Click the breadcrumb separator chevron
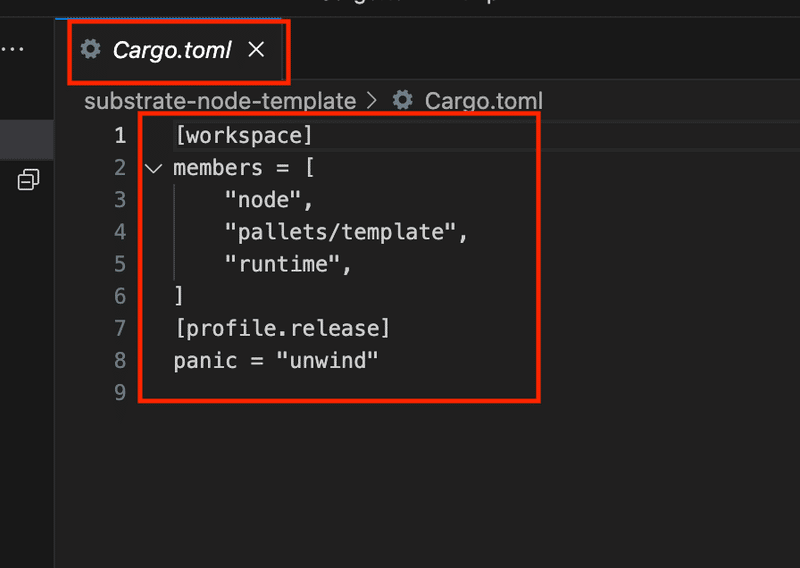The image size is (800, 568). 373,101
